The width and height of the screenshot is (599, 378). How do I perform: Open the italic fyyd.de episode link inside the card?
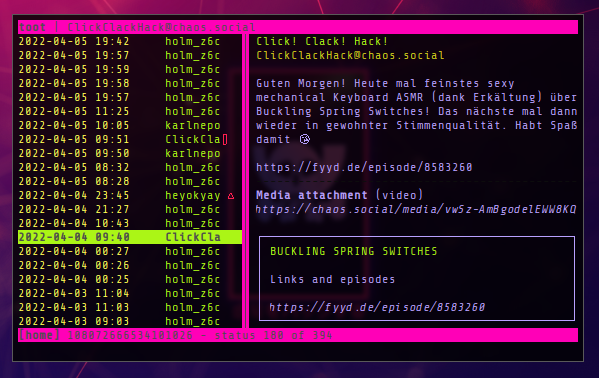coord(377,307)
